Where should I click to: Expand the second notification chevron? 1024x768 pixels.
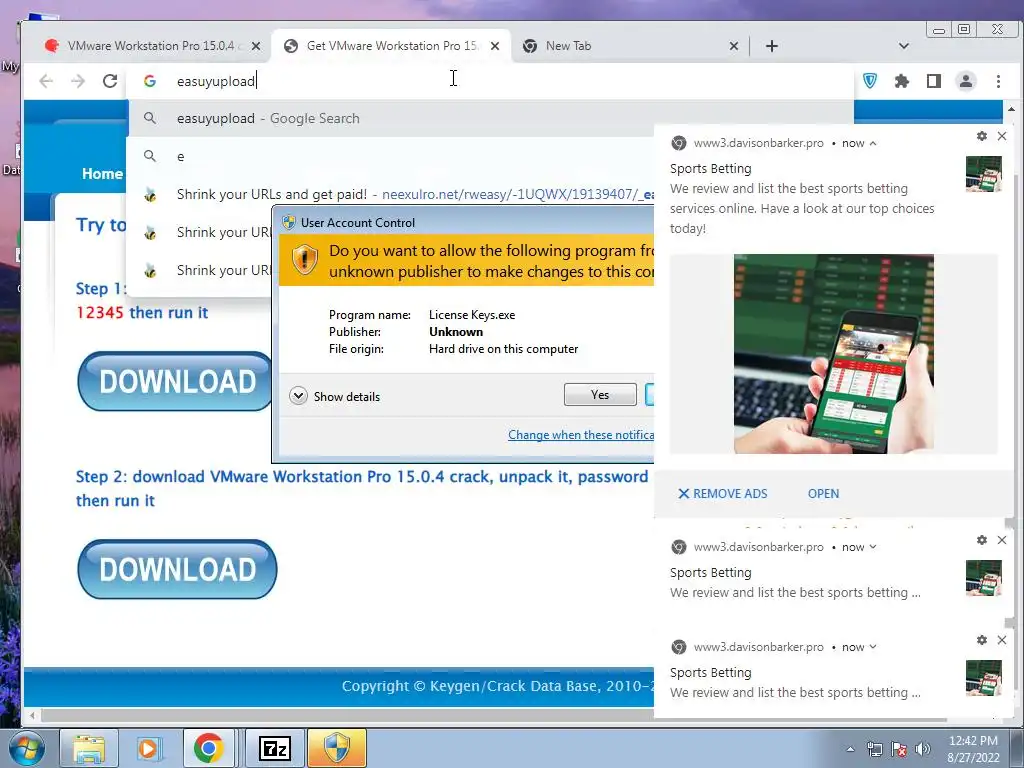(x=873, y=547)
